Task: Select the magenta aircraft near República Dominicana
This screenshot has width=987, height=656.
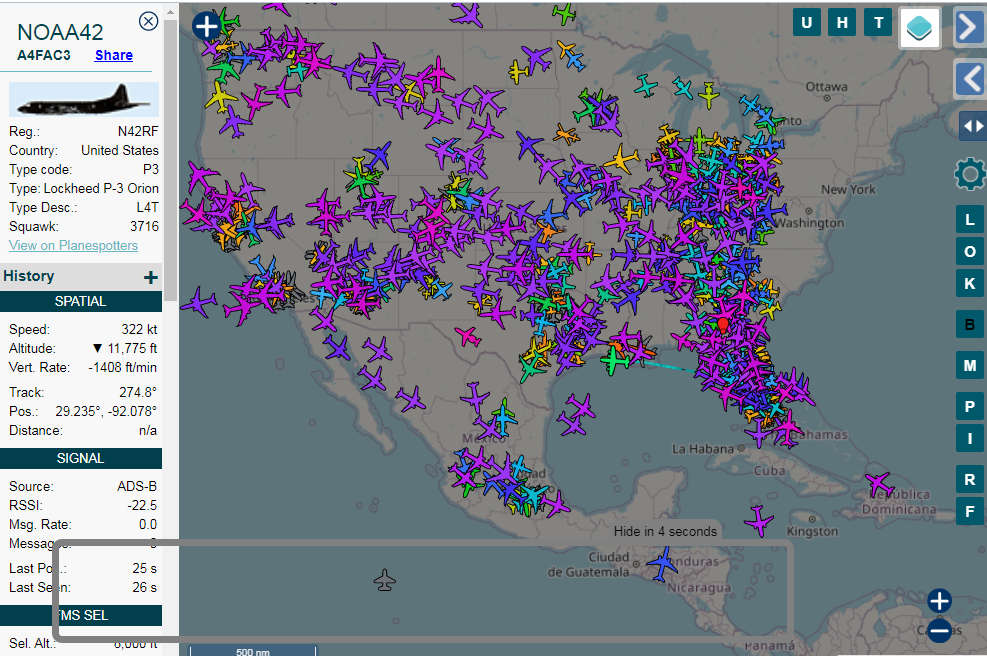Action: coord(879,484)
